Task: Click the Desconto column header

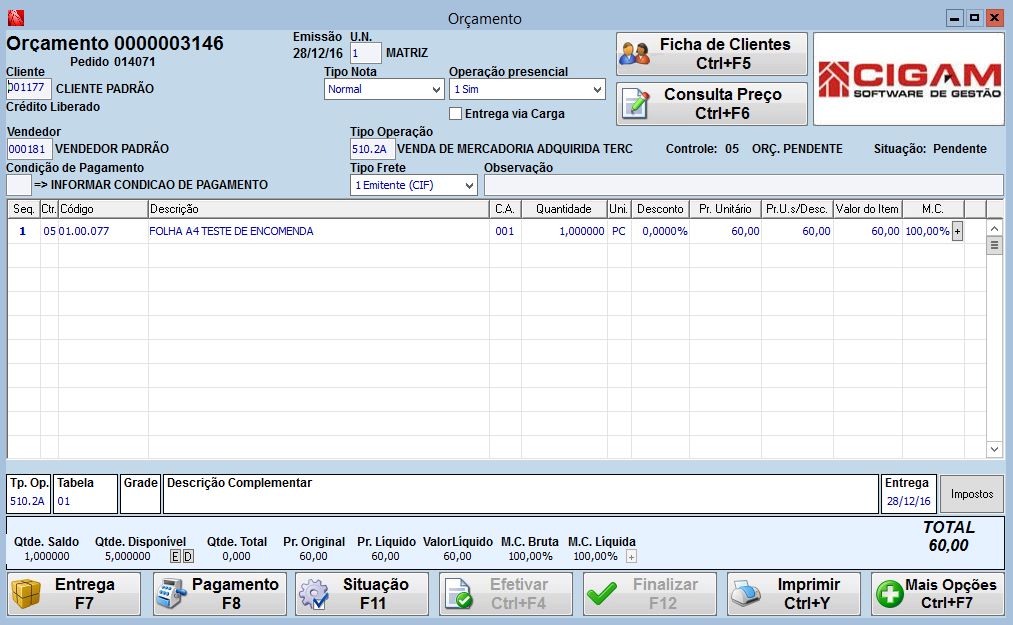Action: point(660,209)
